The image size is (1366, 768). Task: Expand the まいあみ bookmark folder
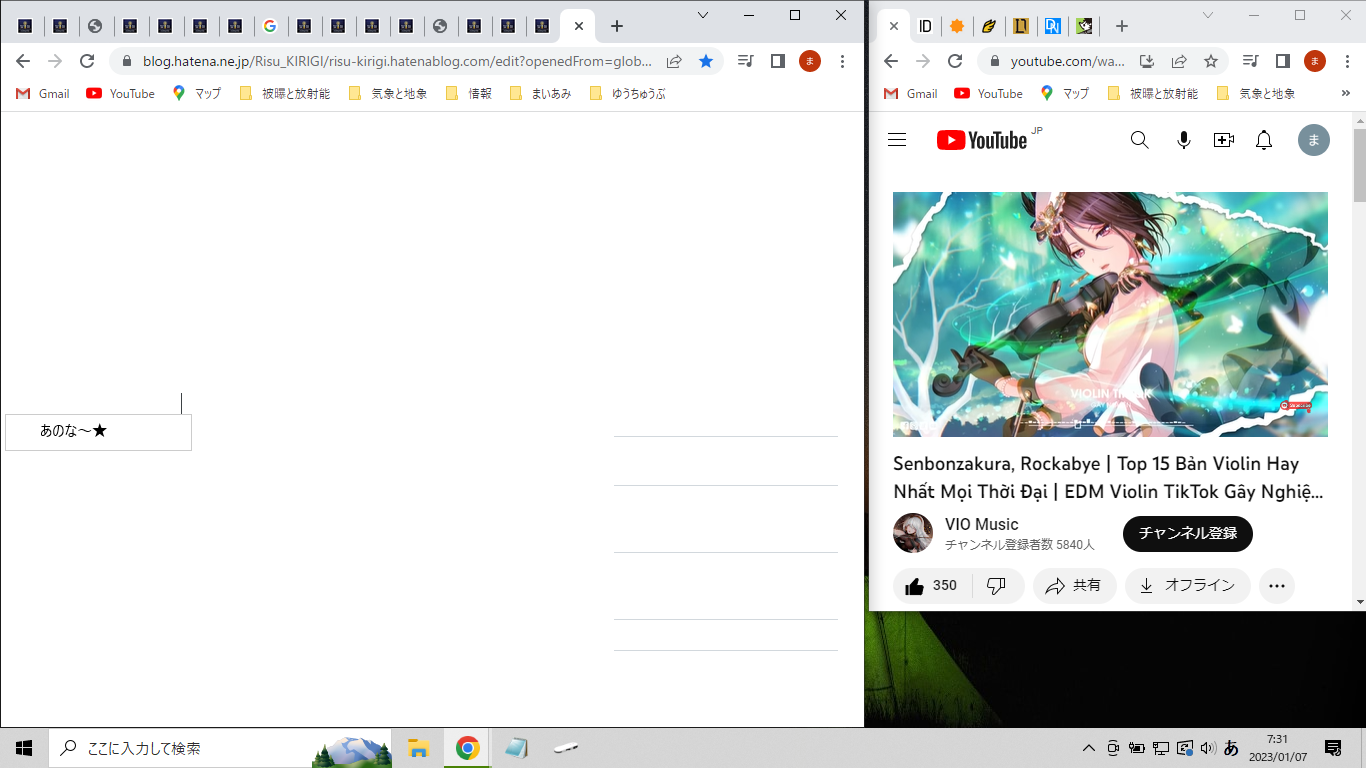coord(540,93)
